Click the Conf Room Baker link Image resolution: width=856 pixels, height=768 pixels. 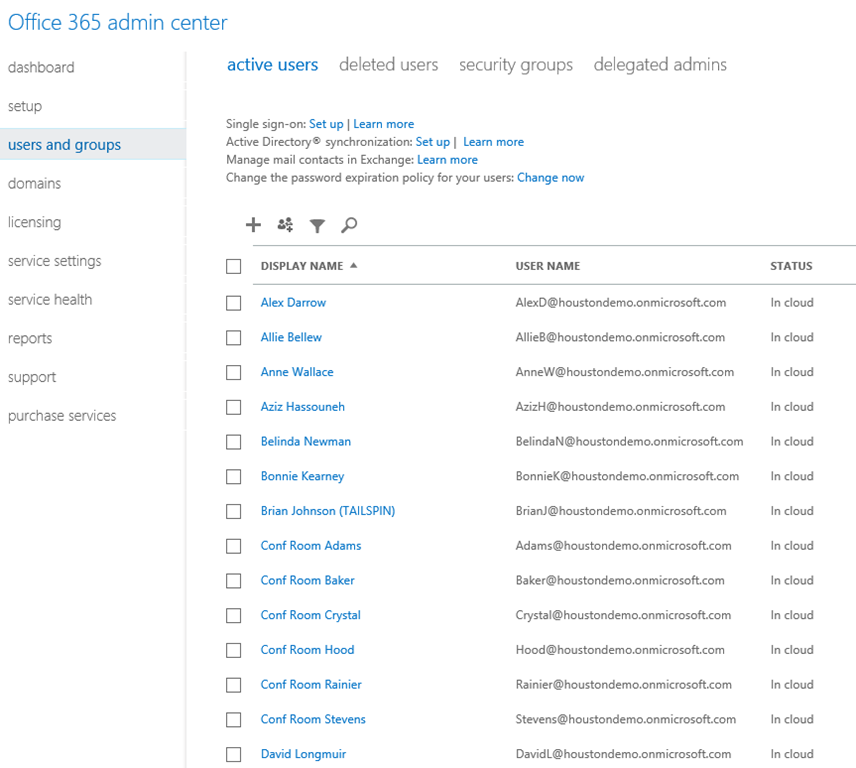click(307, 580)
